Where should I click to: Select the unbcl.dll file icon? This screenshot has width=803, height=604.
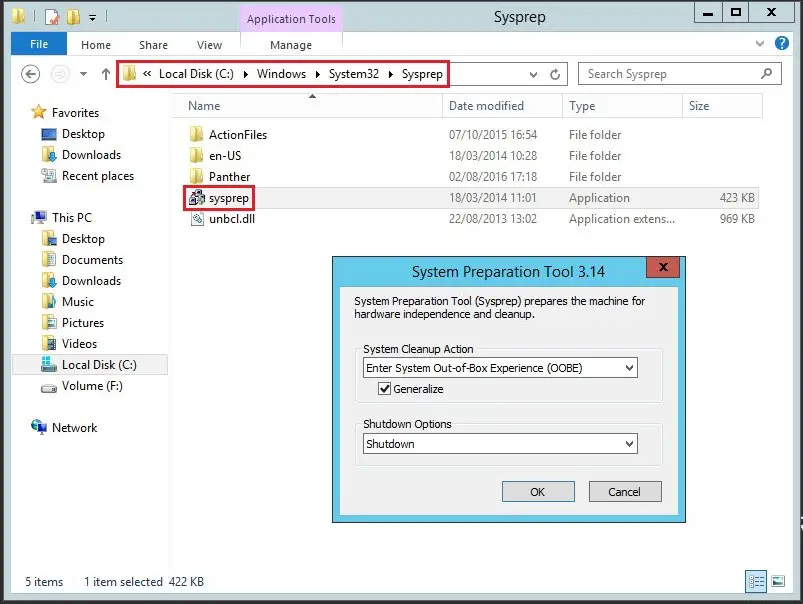tap(197, 219)
